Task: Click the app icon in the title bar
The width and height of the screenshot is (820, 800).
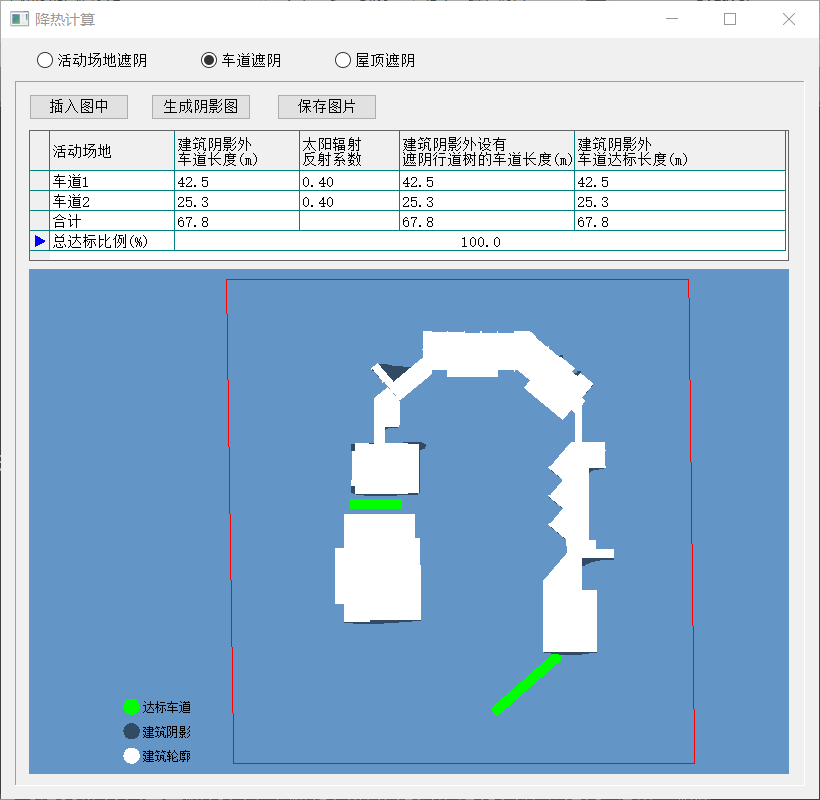Action: [19, 19]
